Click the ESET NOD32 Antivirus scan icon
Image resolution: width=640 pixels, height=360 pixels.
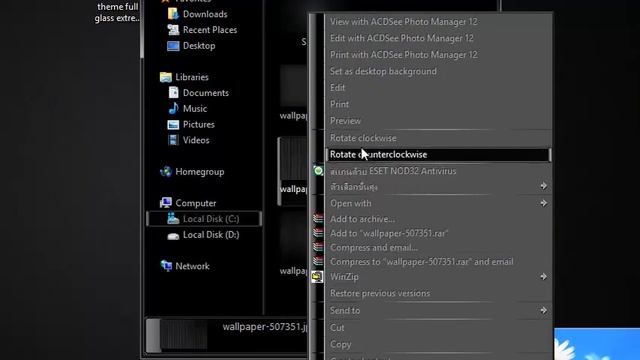pos(318,171)
